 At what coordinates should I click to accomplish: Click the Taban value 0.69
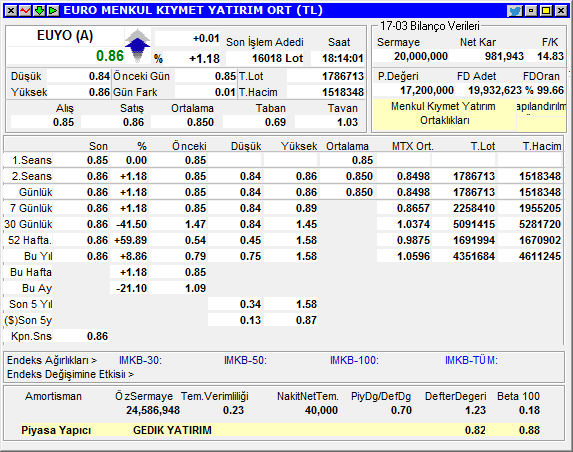point(275,122)
